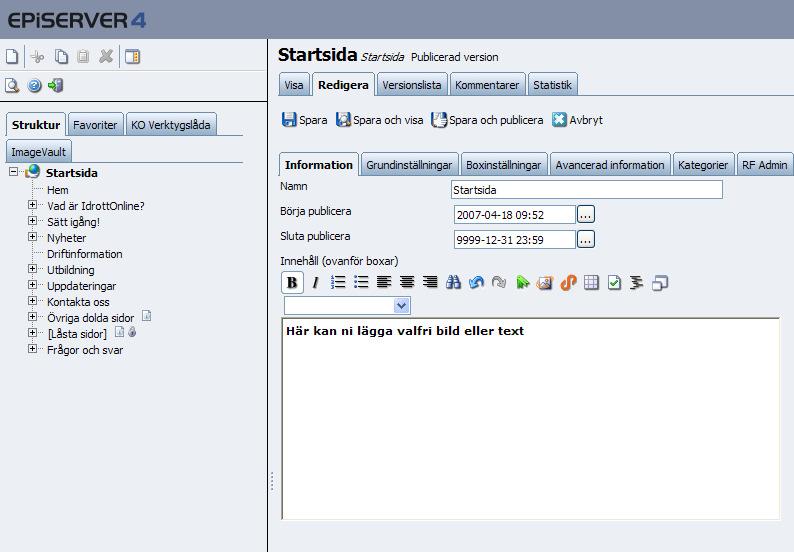Viewport: 794px width, 552px height.
Task: Open date picker for Sluta publicera
Action: pyautogui.click(x=586, y=239)
